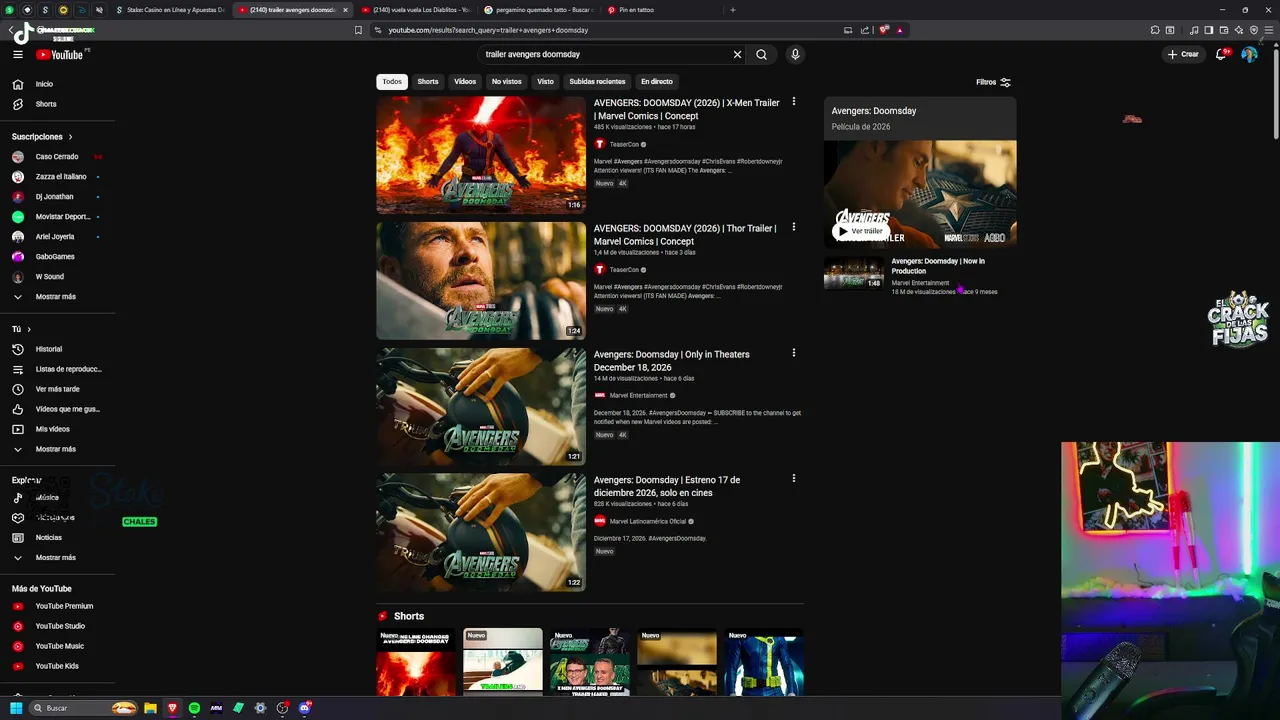Open Avengers: Doomsday Now in Production video

938,266
